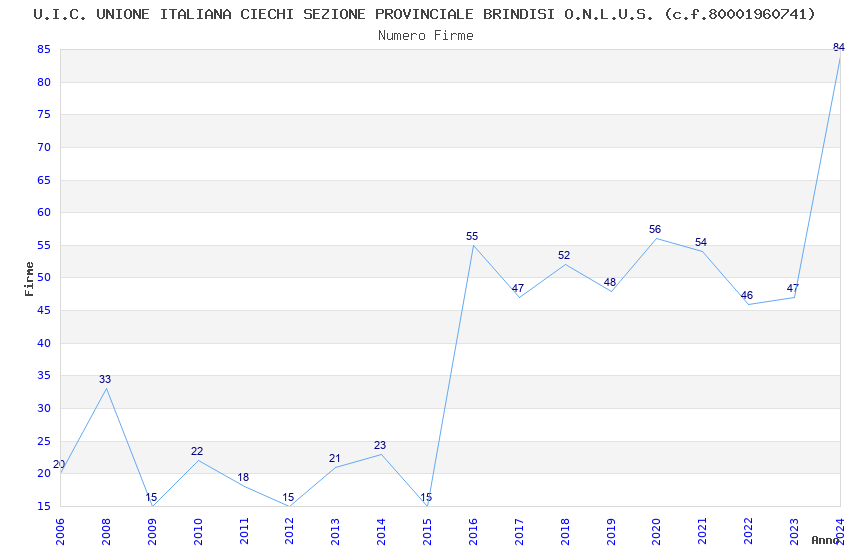Click x-axis year 2015
Viewport: 850px width, 550px height.
[427, 531]
